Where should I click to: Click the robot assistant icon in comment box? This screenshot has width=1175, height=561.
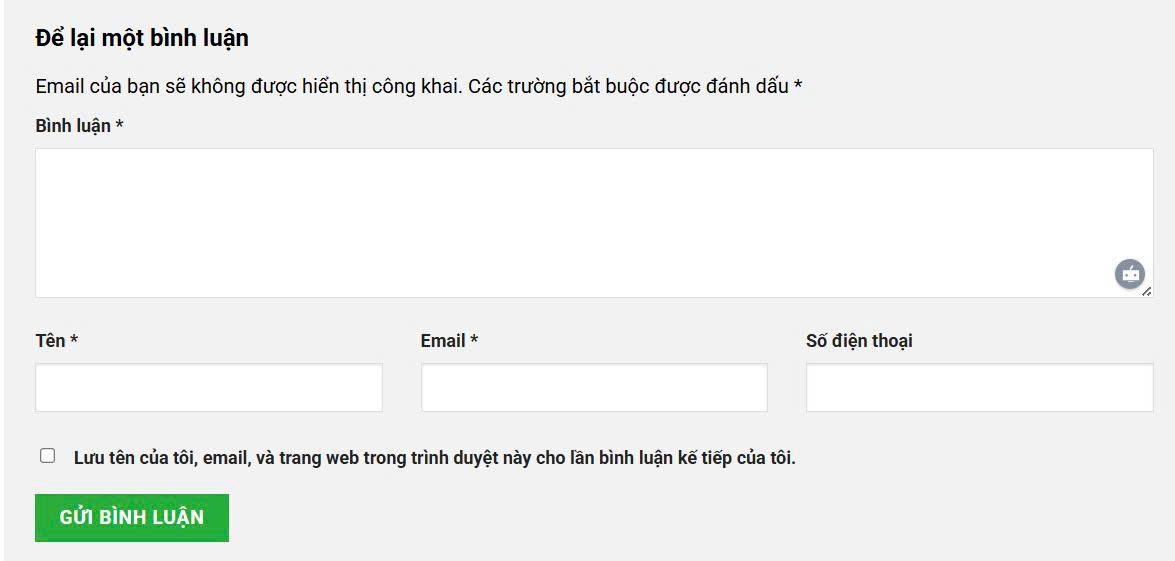(1130, 274)
